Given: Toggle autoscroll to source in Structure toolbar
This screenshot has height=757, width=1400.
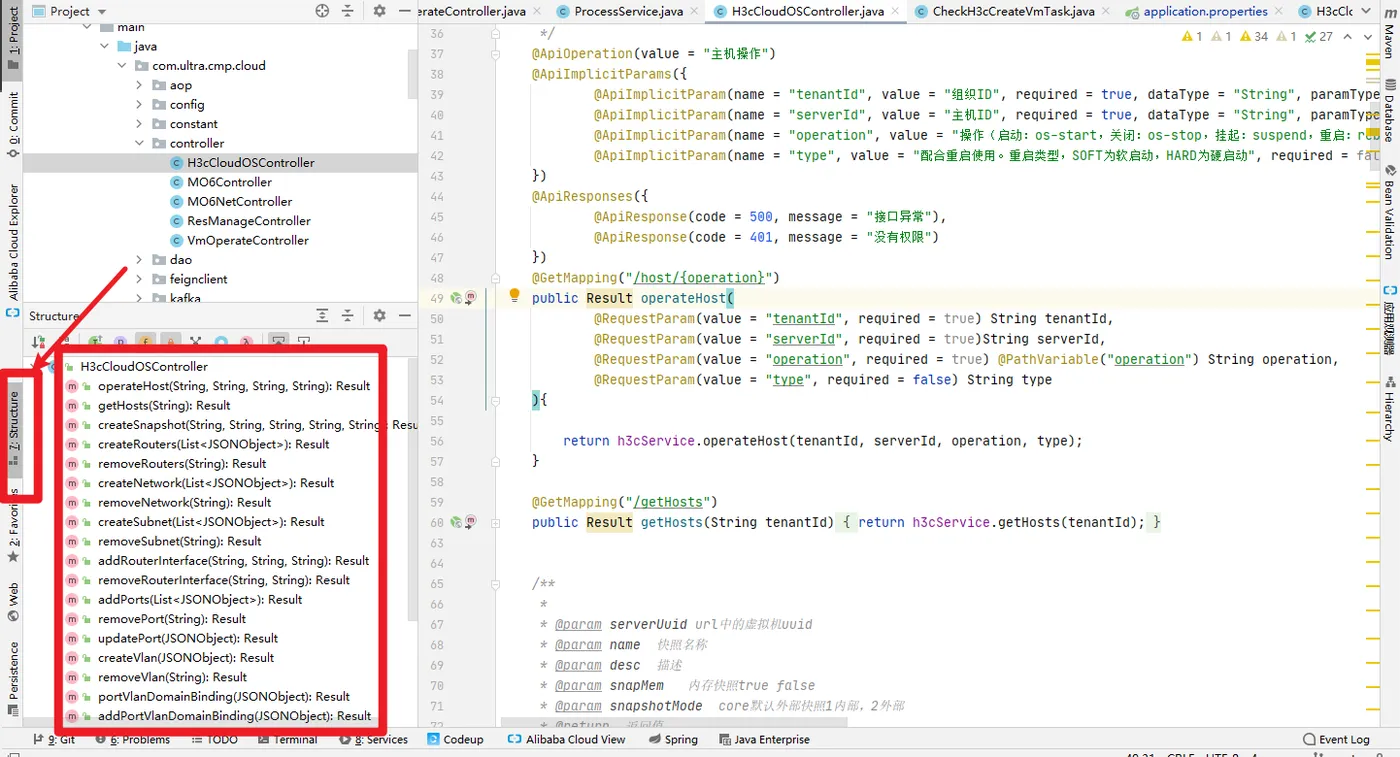Looking at the screenshot, I should tap(278, 341).
